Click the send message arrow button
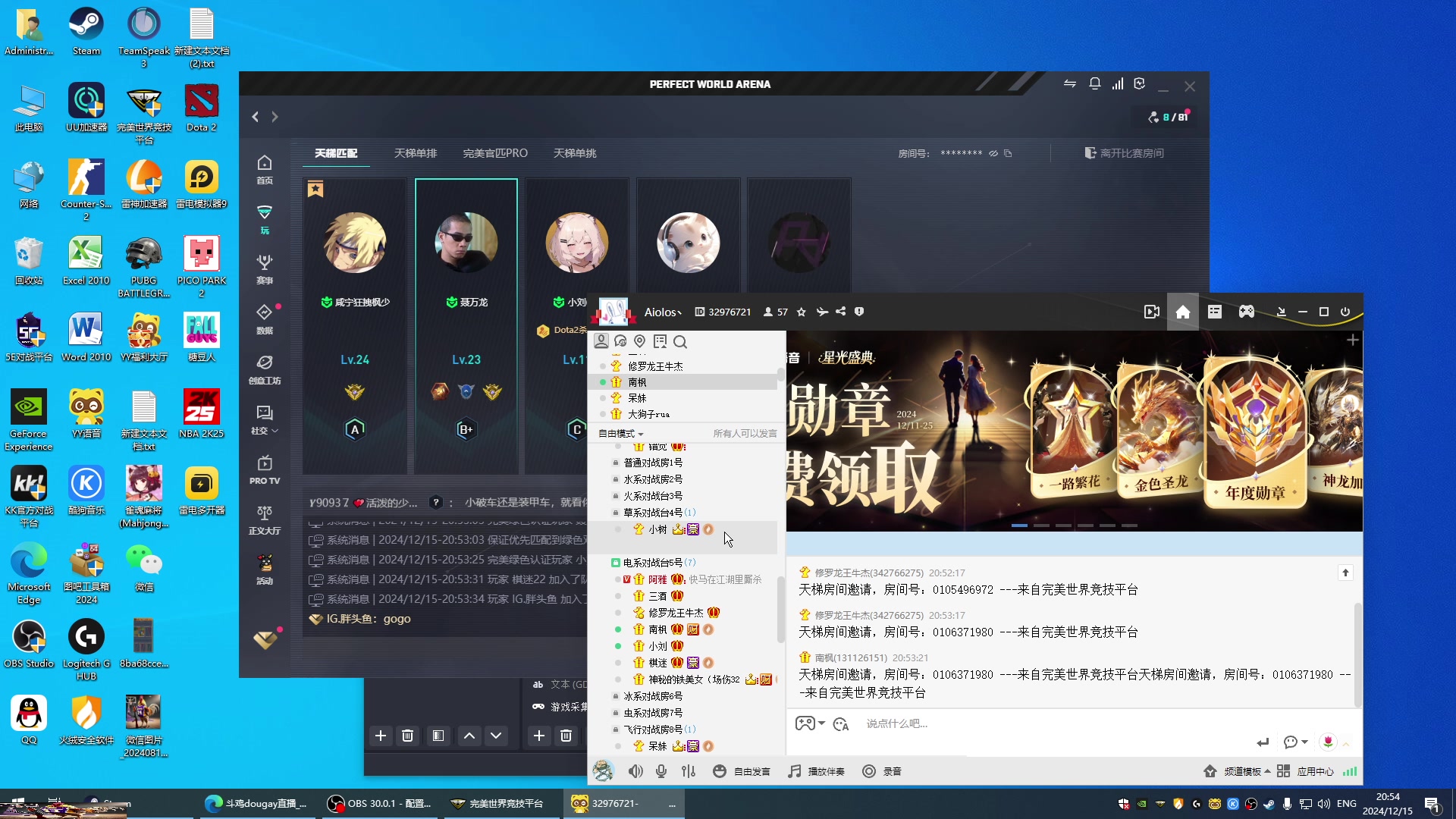Image resolution: width=1456 pixels, height=819 pixels. [1263, 742]
